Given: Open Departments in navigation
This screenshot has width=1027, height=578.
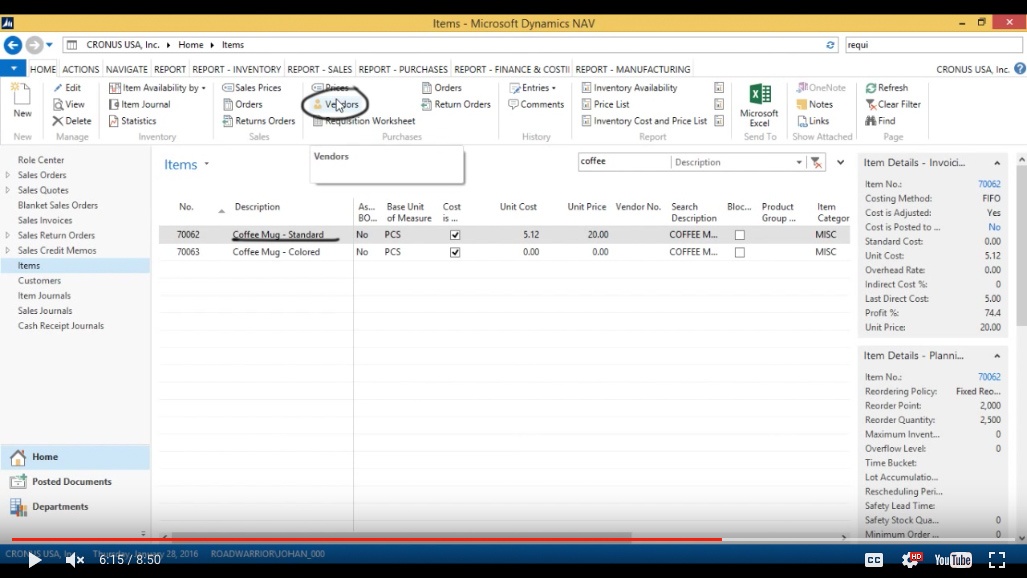Looking at the screenshot, I should tap(60, 507).
